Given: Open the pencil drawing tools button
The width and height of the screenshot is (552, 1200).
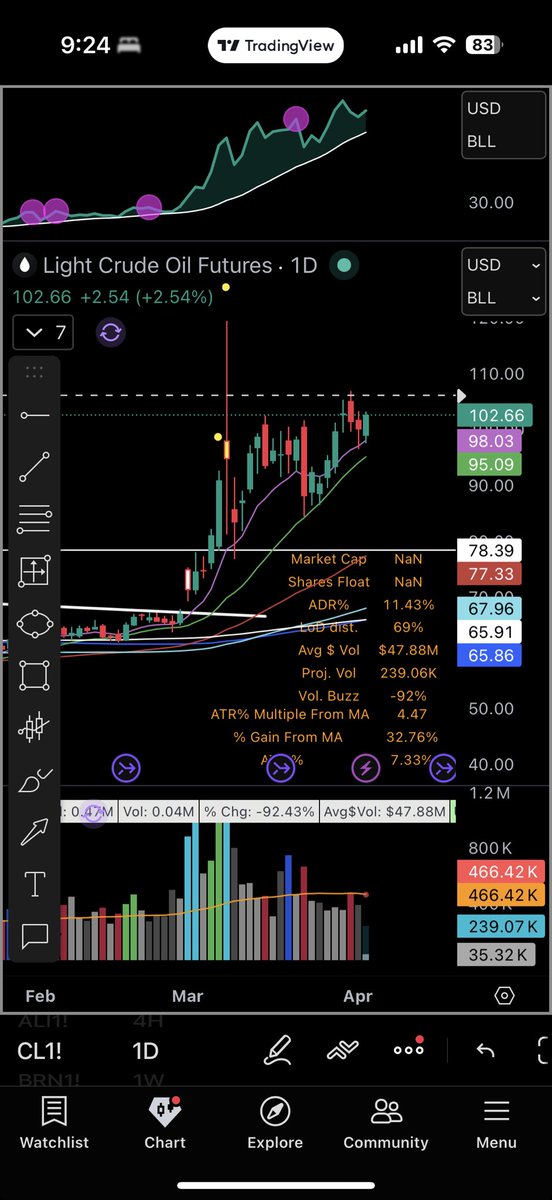Looking at the screenshot, I should (x=277, y=1052).
